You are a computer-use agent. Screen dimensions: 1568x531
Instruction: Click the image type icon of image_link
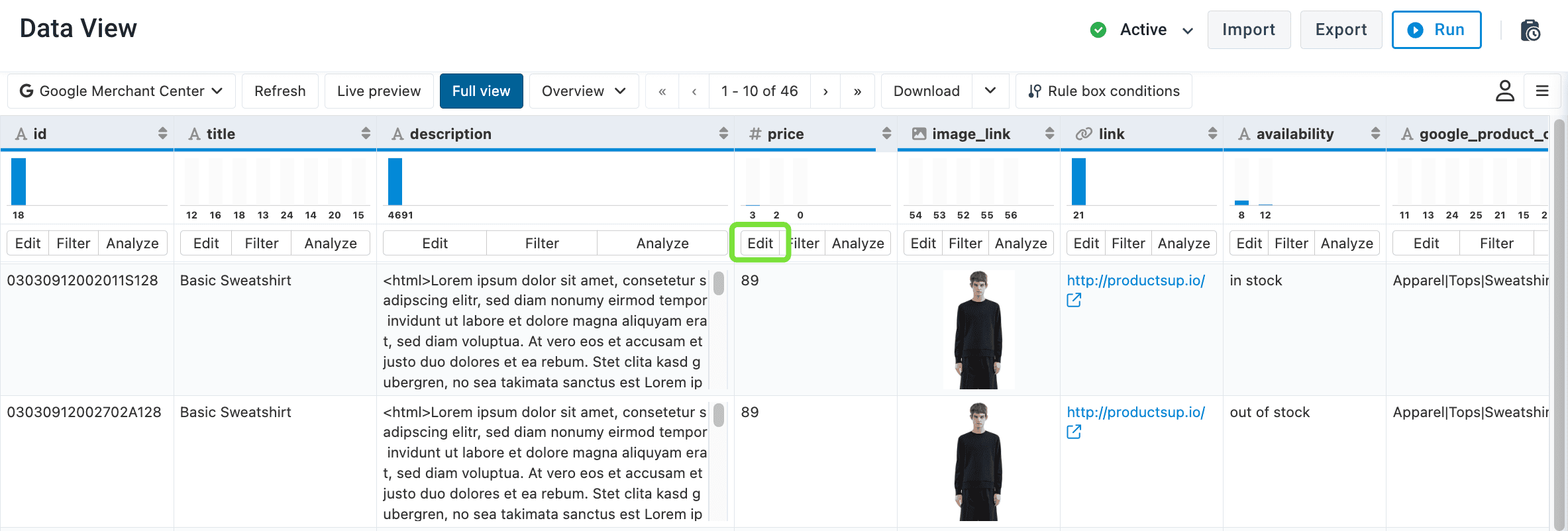click(x=919, y=134)
